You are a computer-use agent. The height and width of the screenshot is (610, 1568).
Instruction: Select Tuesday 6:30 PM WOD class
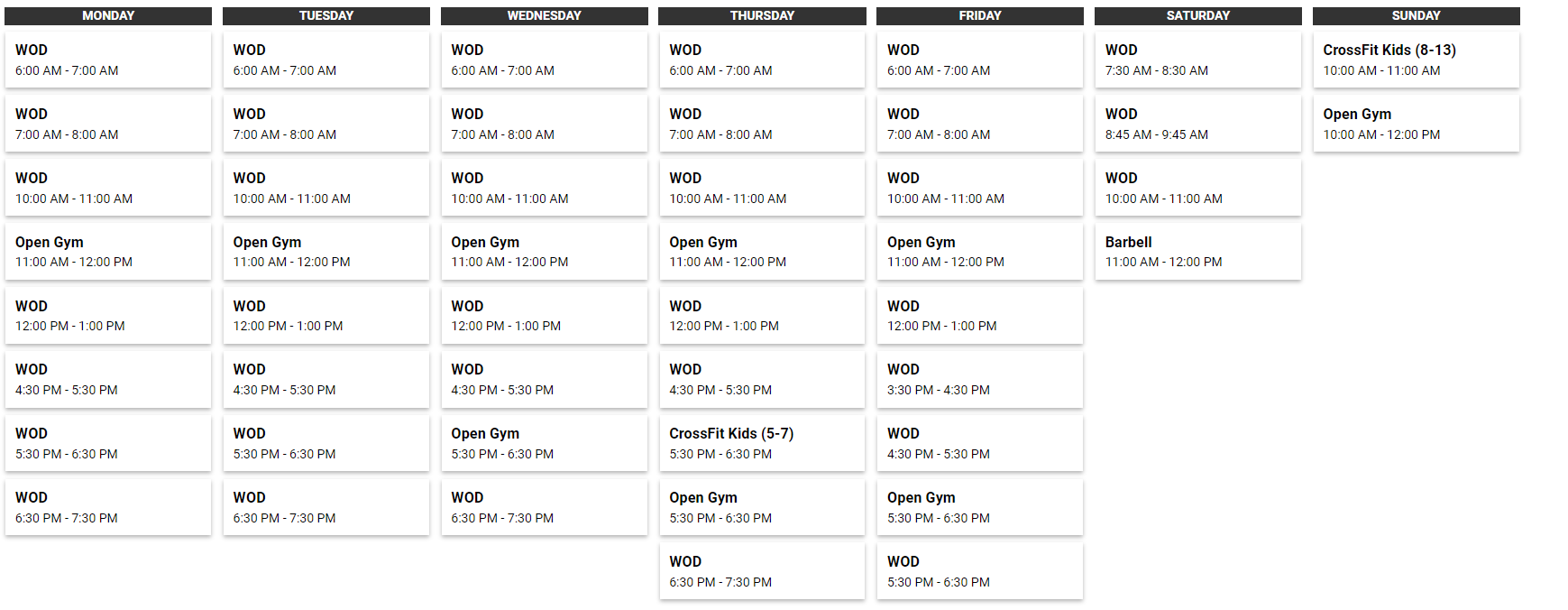point(326,507)
